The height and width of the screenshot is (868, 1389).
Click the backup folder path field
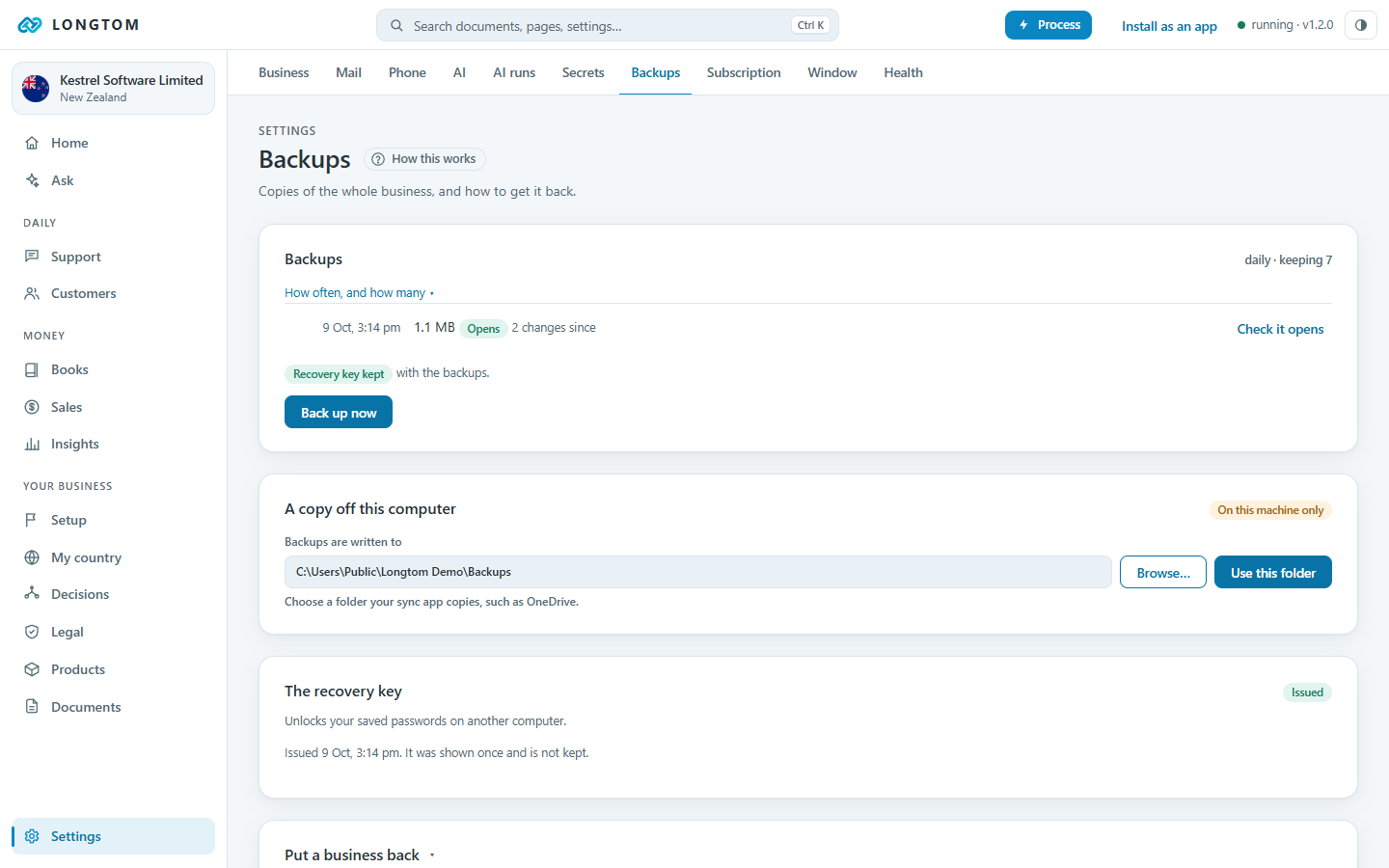(698, 572)
